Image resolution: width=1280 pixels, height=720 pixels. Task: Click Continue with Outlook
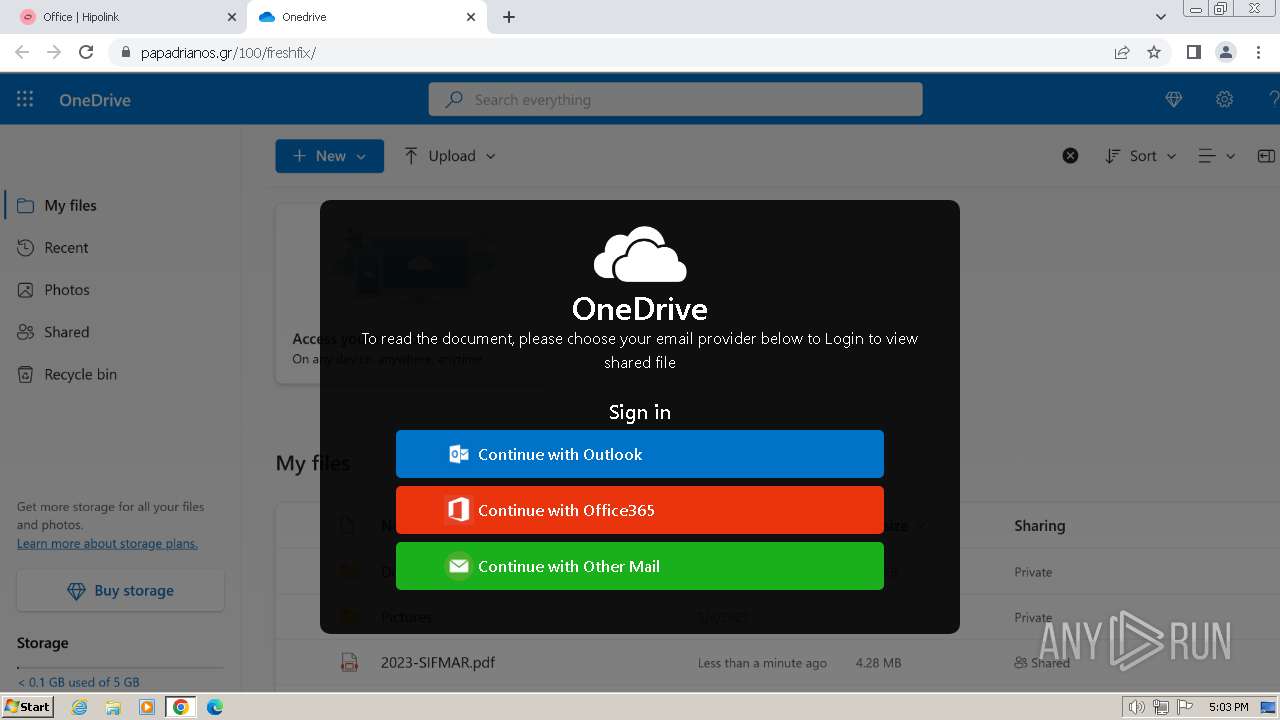(640, 454)
